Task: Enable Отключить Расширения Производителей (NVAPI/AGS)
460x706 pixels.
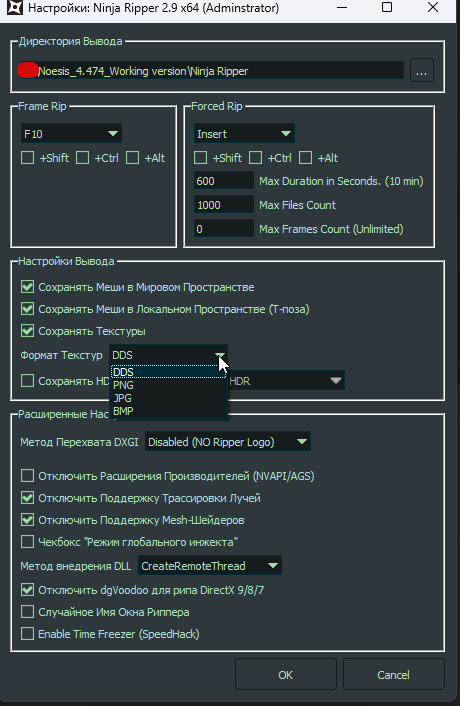Action: 27,476
